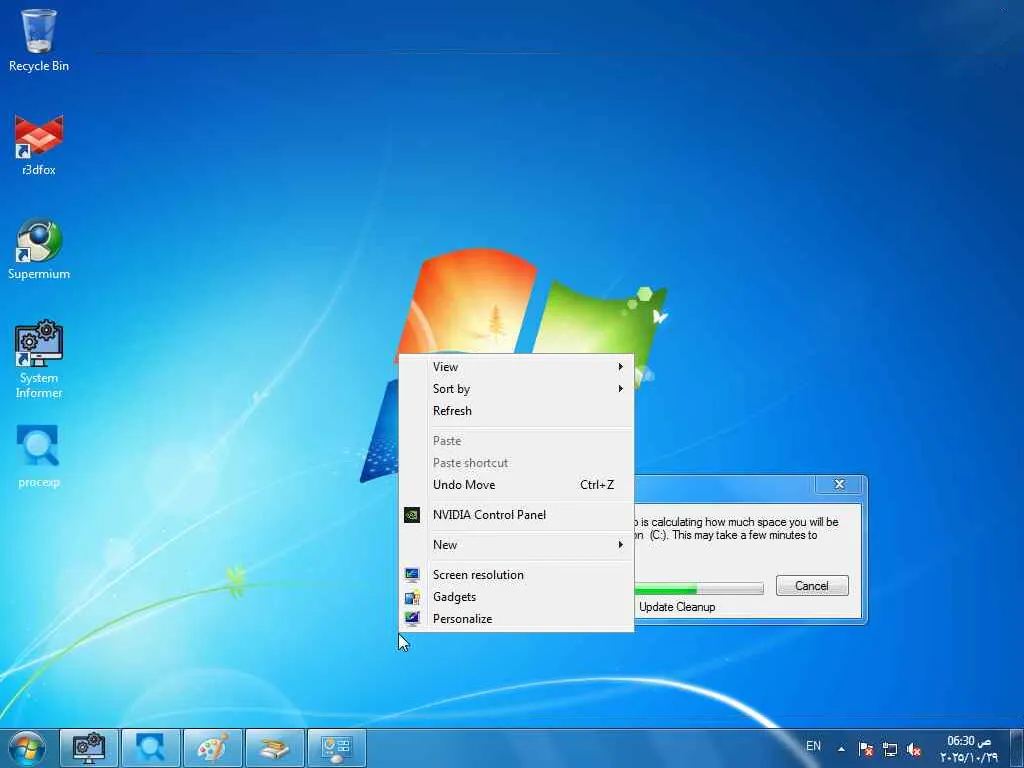Select the Supermium browser shortcut

point(39,249)
